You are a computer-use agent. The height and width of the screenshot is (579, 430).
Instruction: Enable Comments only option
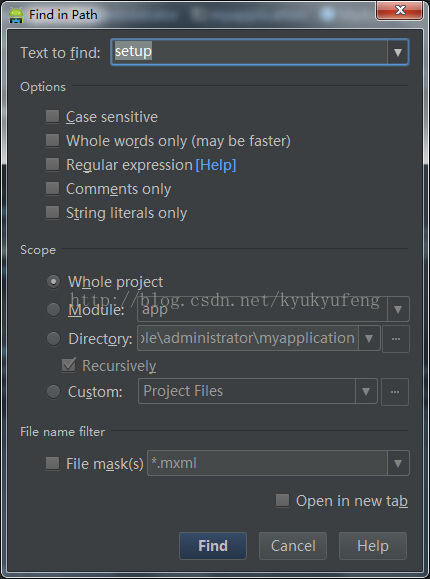click(x=52, y=188)
